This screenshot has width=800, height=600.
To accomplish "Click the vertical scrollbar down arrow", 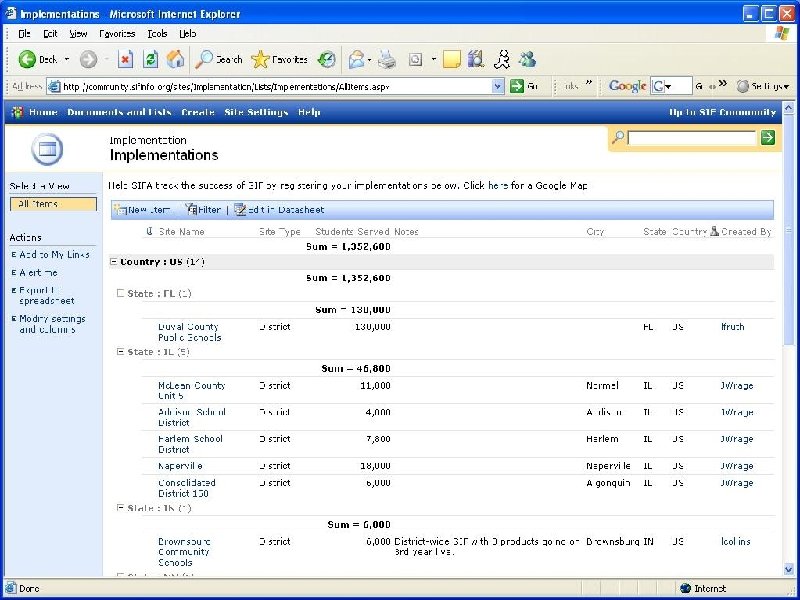I will [788, 568].
